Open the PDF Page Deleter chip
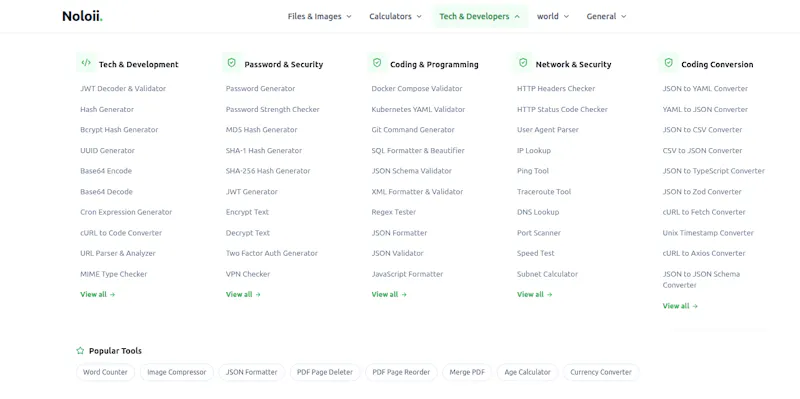This screenshot has width=800, height=399. tap(325, 372)
